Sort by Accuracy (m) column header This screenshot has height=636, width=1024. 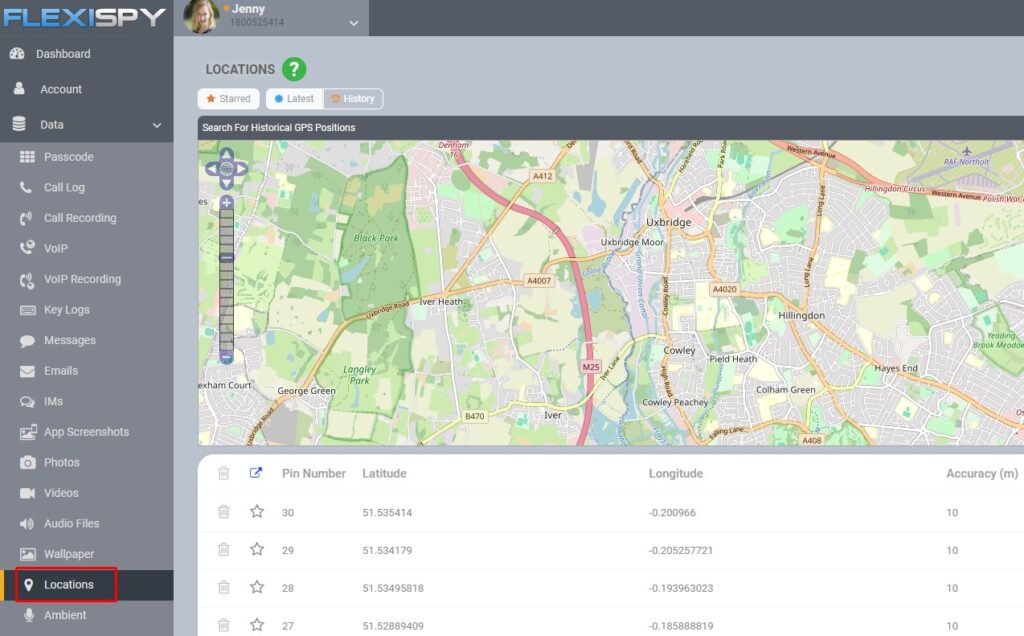pos(982,473)
